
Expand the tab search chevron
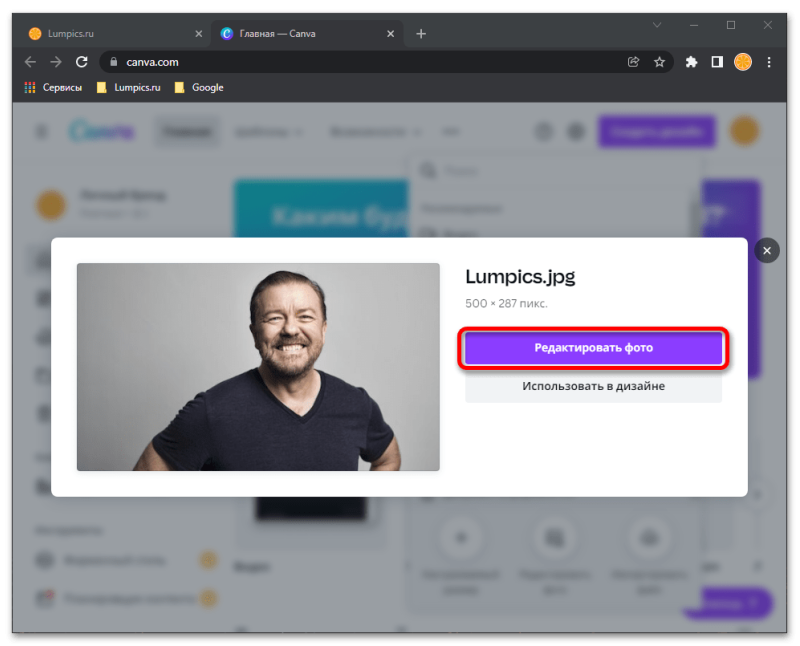[x=657, y=25]
